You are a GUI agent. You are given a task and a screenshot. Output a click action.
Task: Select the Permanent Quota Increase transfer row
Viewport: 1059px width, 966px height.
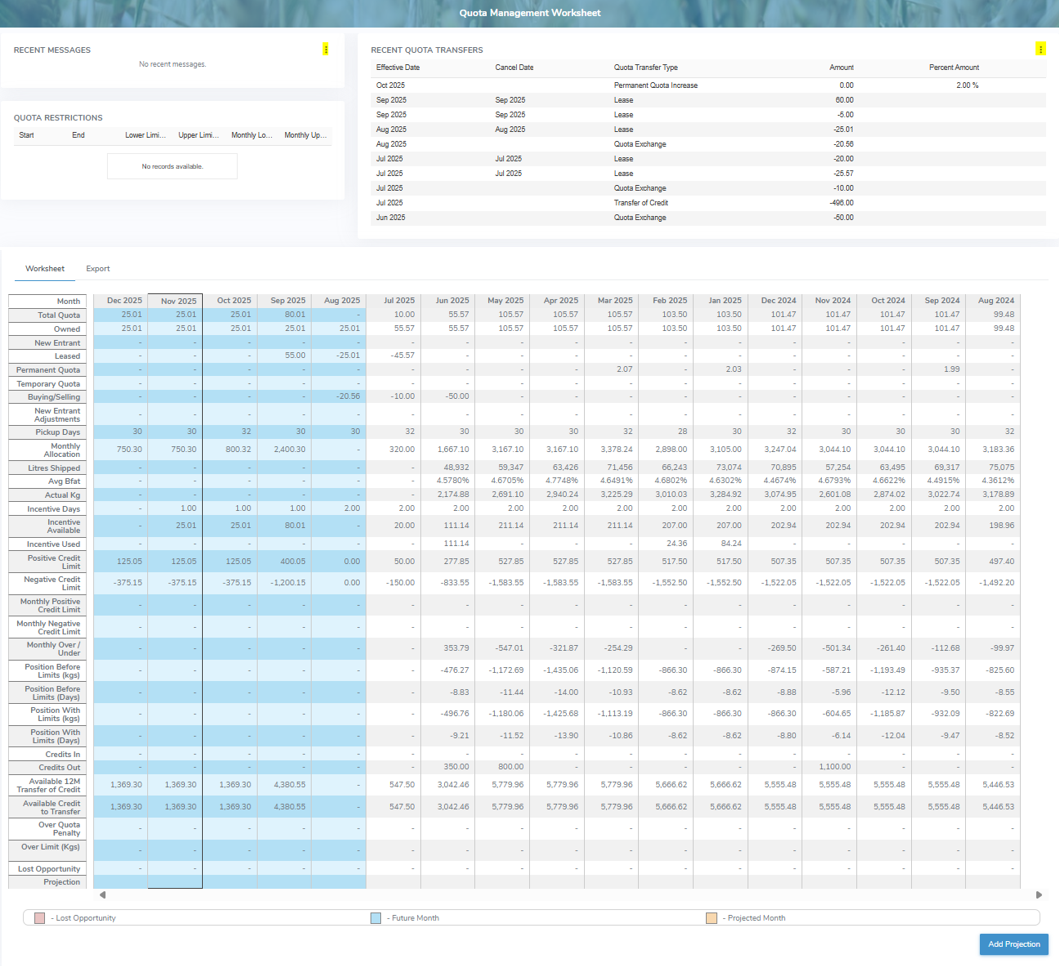coord(655,86)
